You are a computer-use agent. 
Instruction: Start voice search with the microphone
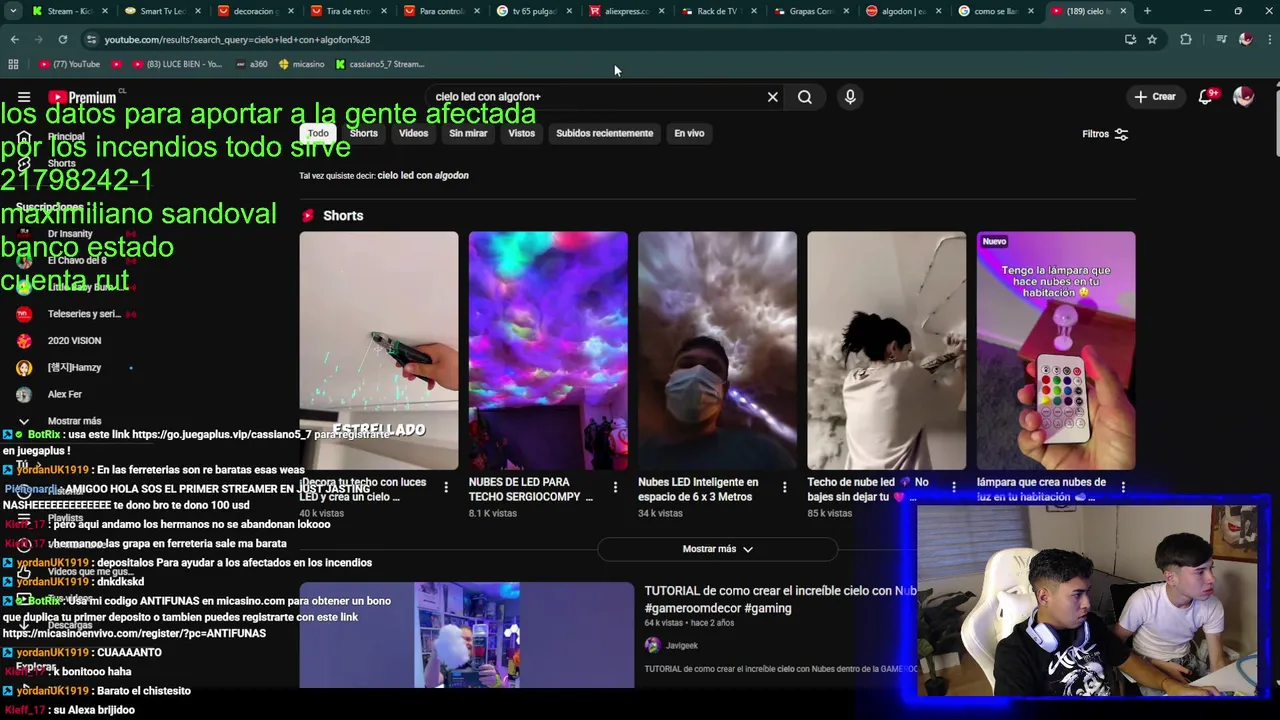(850, 97)
